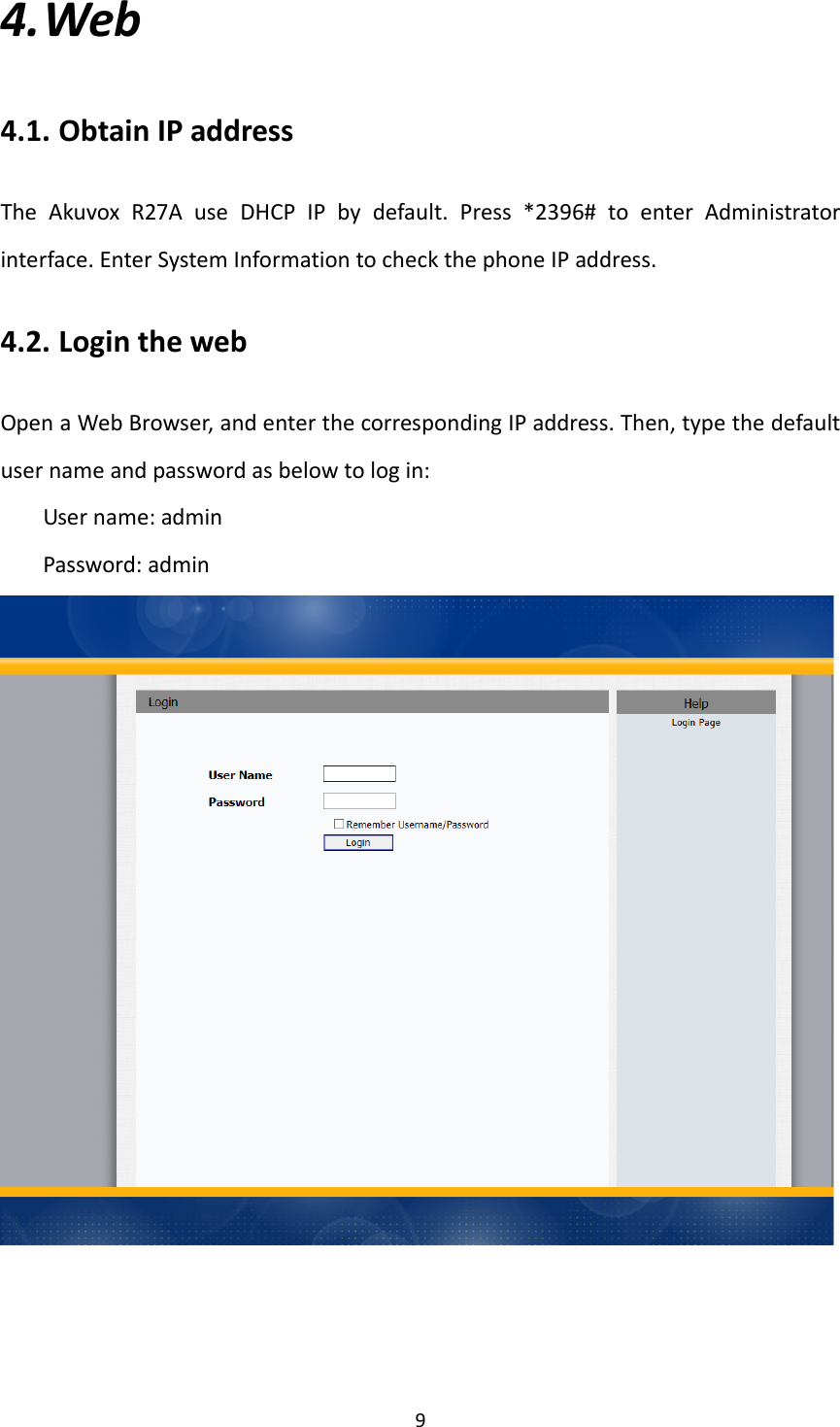The width and height of the screenshot is (840, 1427).
Task: Click the bold Password label
Action: pyautogui.click(x=236, y=802)
